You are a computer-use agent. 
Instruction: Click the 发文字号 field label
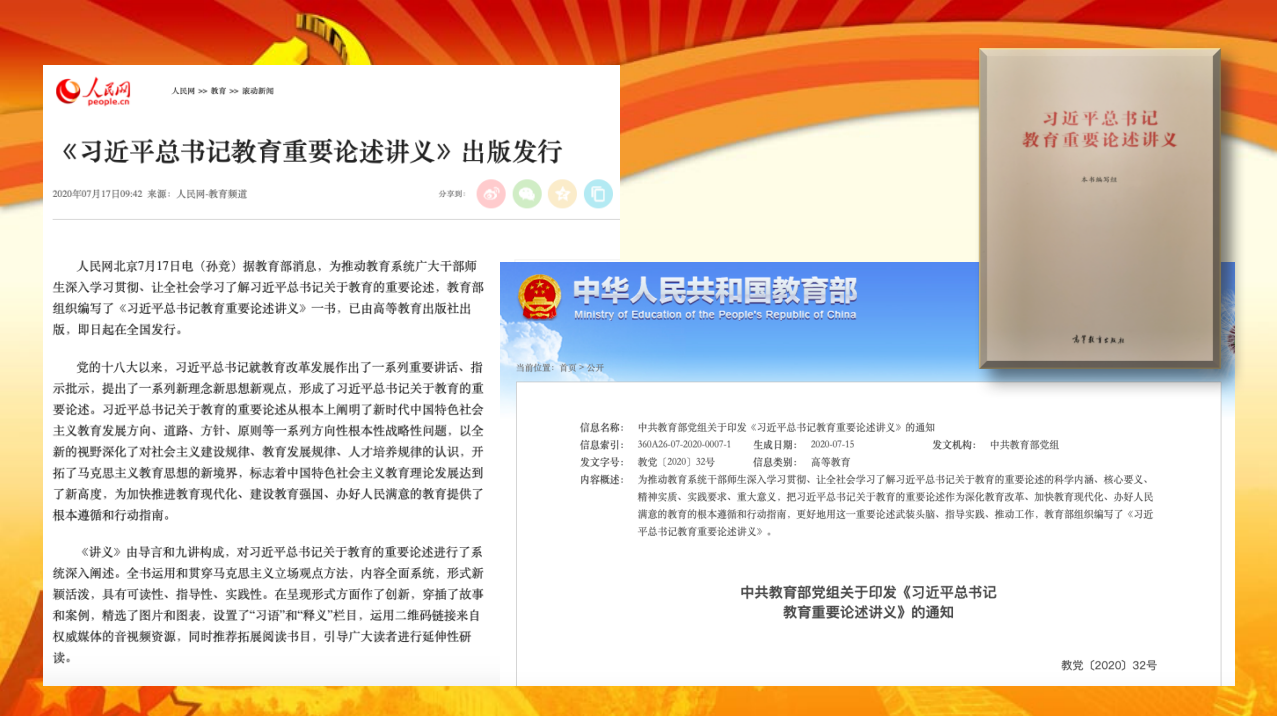[601, 462]
